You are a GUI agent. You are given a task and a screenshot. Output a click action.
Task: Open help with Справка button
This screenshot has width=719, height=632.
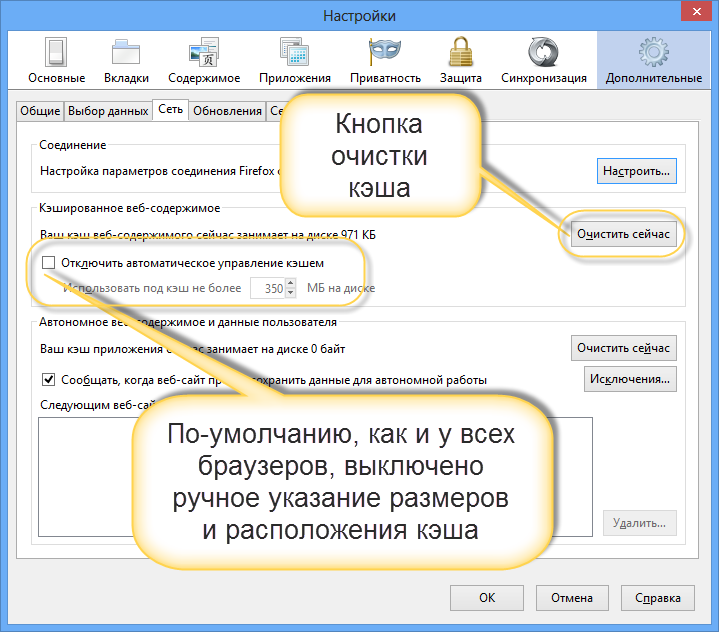(658, 598)
